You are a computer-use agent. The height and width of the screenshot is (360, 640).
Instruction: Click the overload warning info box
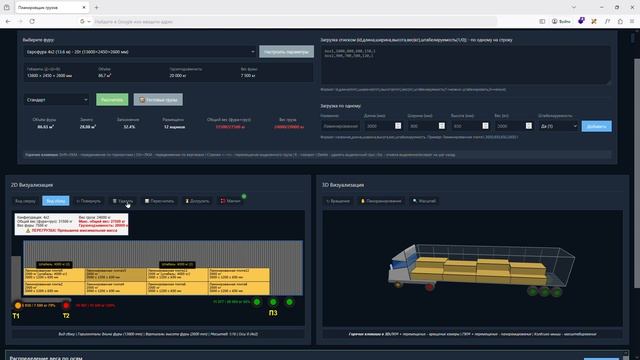pos(71,224)
